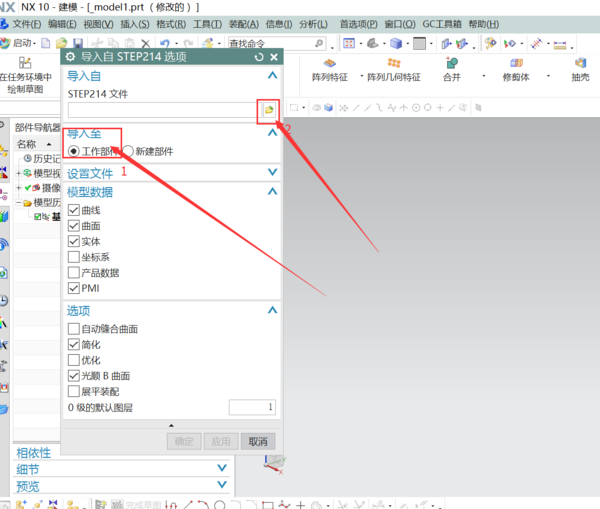Toggle the PMI checkbox

point(73,288)
